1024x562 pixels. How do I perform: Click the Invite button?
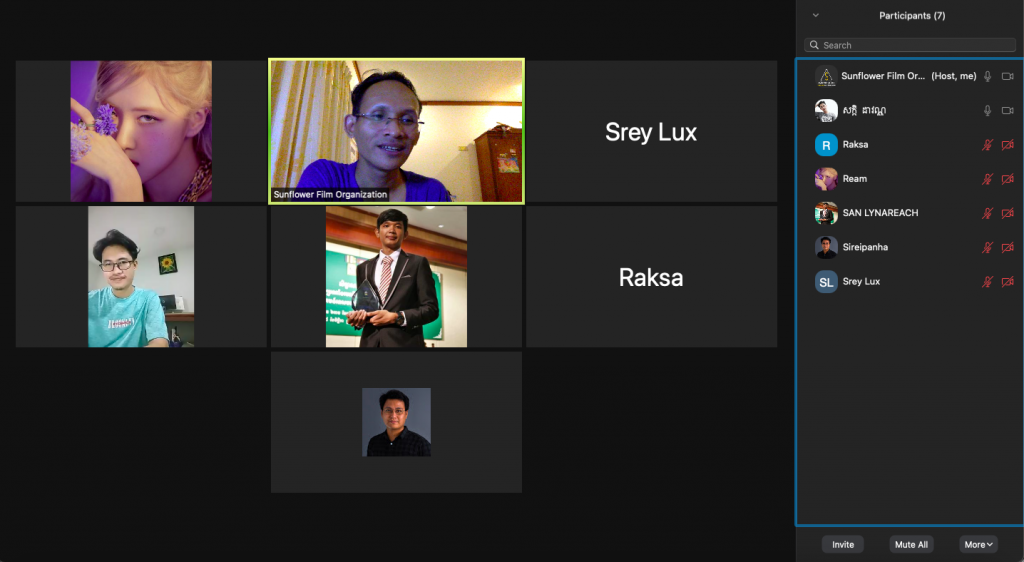click(x=843, y=544)
